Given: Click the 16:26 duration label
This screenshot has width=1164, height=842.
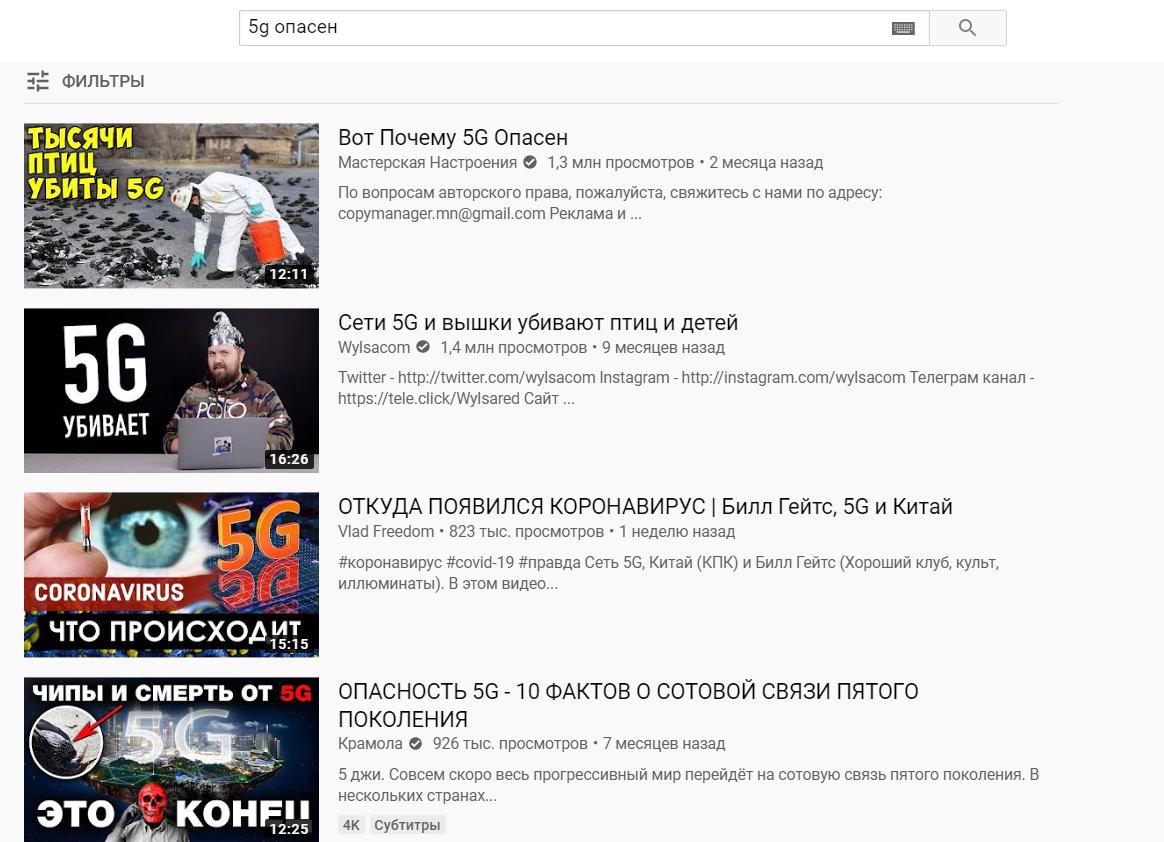Looking at the screenshot, I should click(289, 459).
